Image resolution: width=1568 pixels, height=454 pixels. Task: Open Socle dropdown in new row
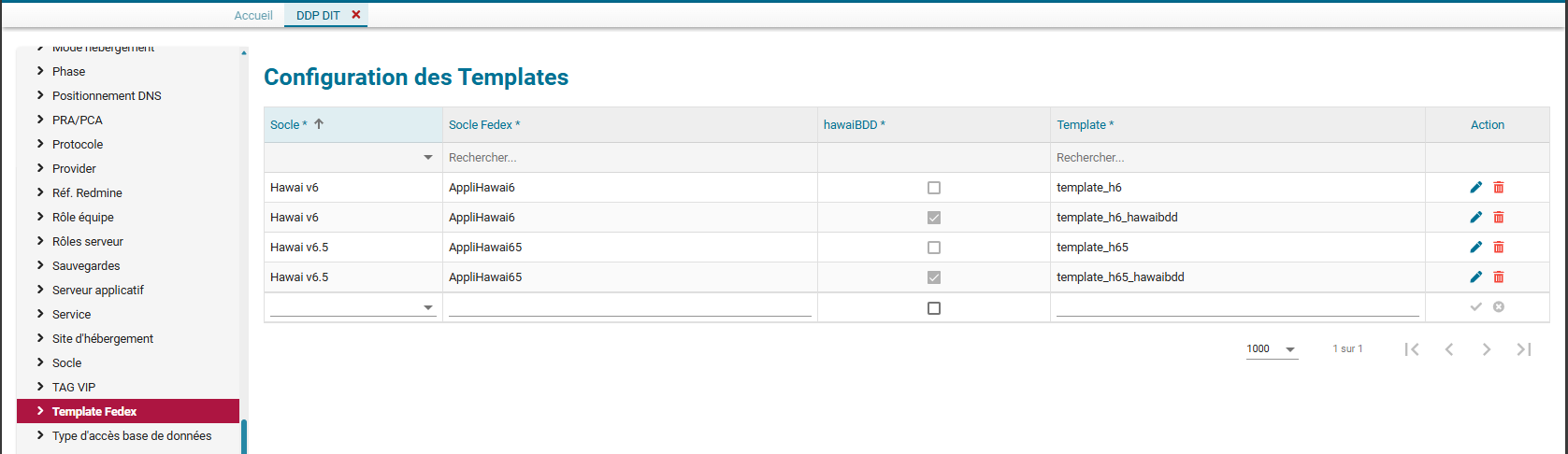(x=428, y=308)
